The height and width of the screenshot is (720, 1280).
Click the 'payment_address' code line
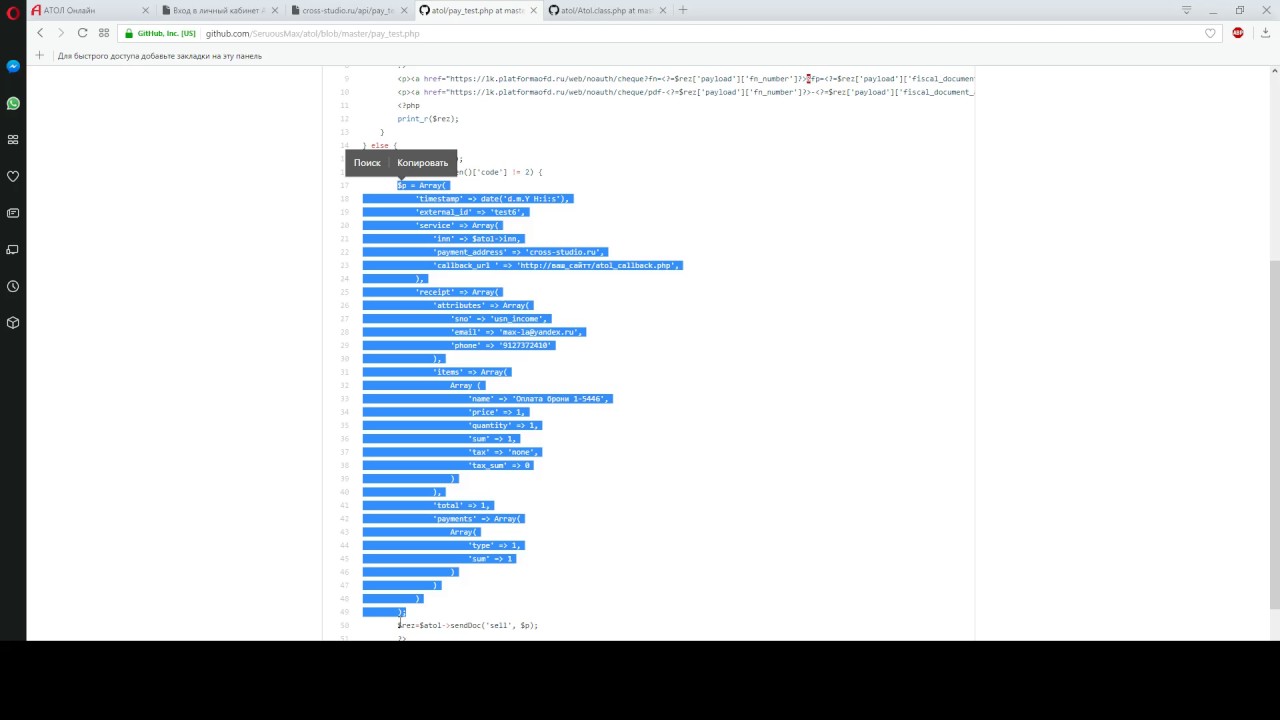pyautogui.click(x=520, y=252)
